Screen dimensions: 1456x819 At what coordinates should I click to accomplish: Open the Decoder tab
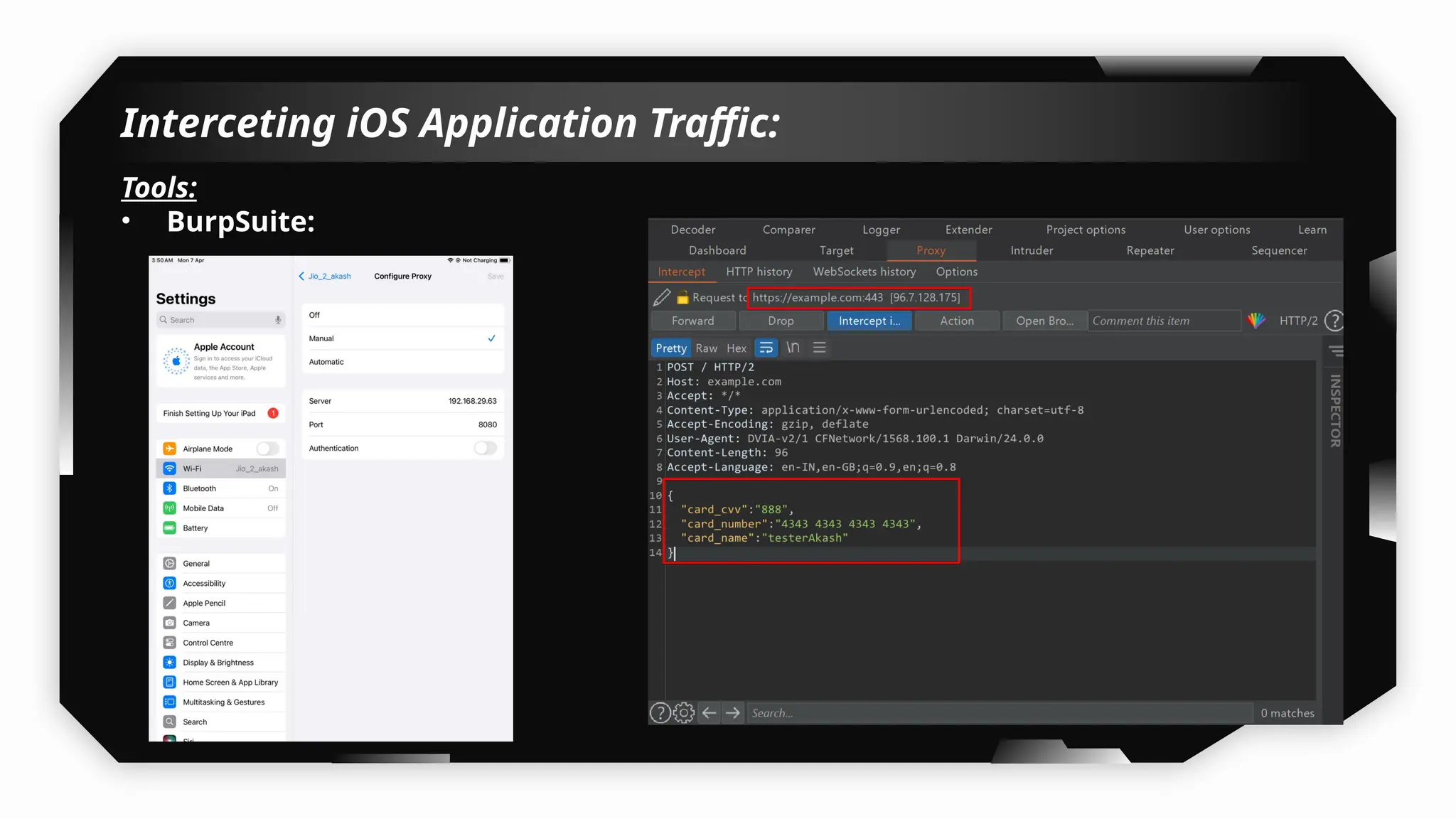(x=693, y=230)
